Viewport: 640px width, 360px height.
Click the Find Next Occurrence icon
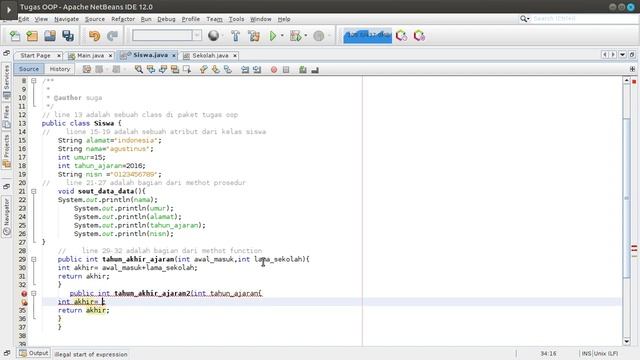pyautogui.click(x=163, y=69)
